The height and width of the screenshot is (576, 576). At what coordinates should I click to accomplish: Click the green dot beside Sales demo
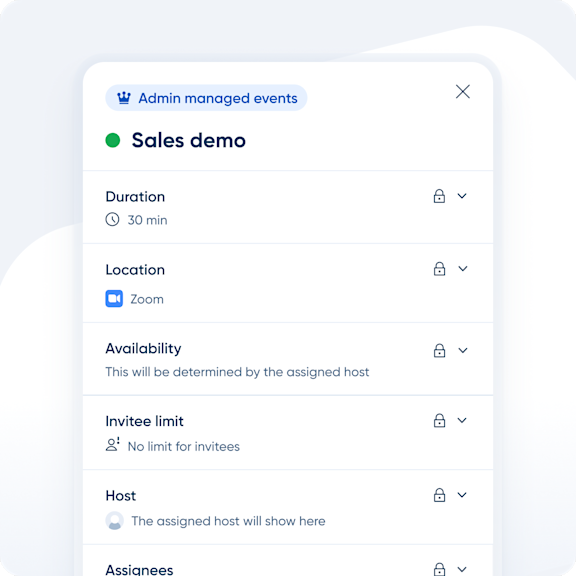click(x=113, y=140)
